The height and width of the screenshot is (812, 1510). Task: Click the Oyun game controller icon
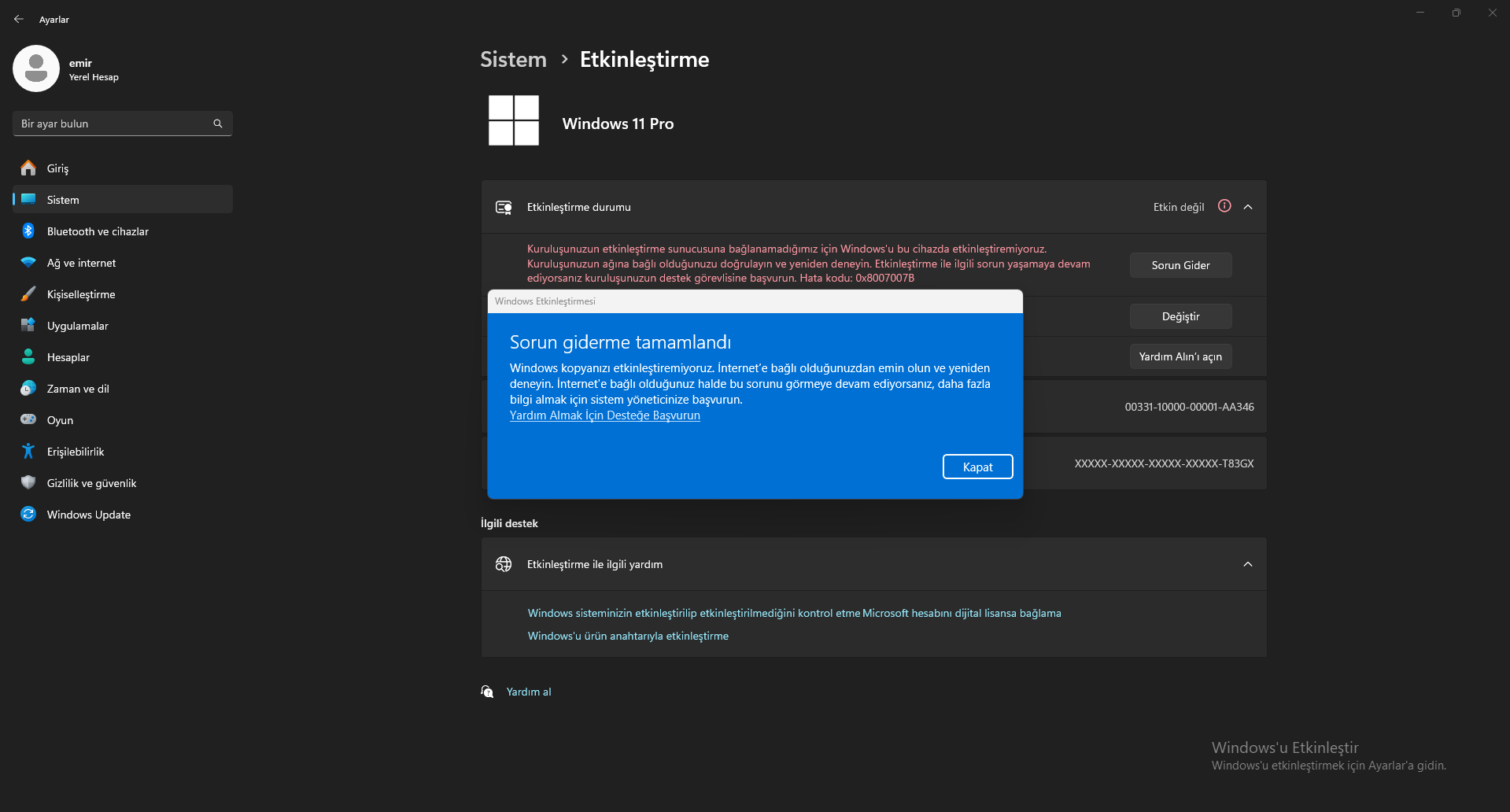click(28, 420)
